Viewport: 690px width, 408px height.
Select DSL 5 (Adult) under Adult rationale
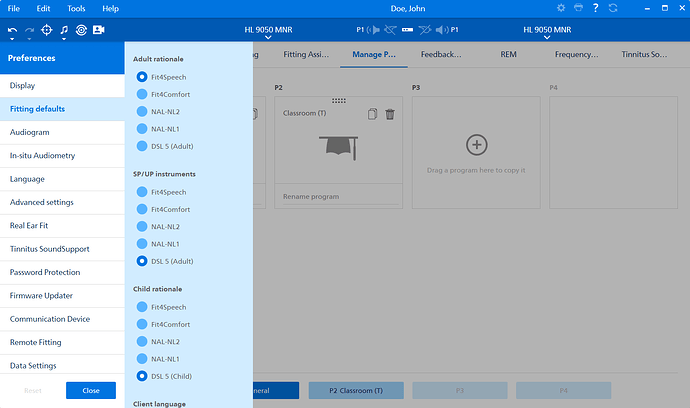click(x=142, y=146)
